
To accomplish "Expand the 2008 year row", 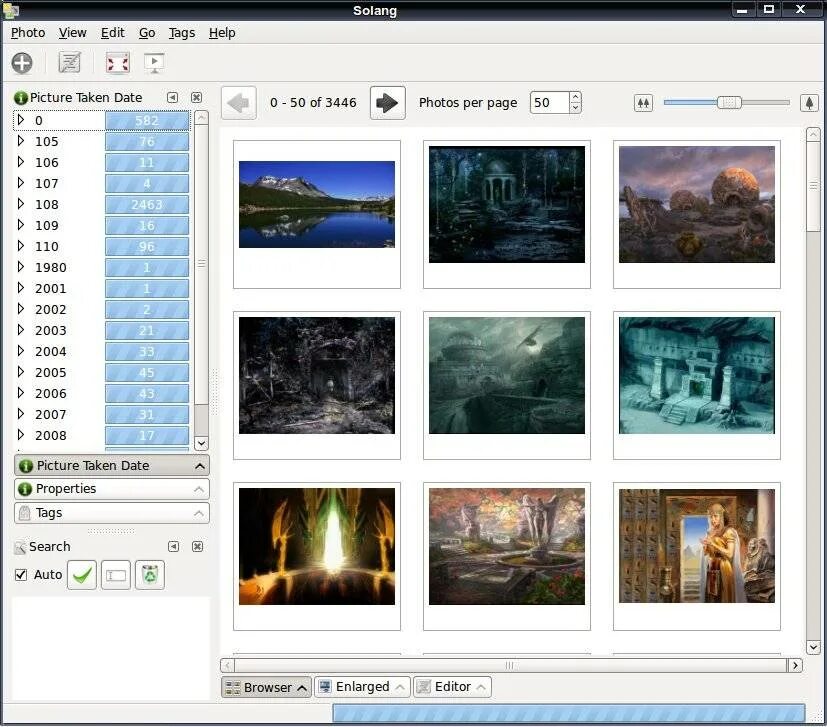I will pyautogui.click(x=21, y=435).
